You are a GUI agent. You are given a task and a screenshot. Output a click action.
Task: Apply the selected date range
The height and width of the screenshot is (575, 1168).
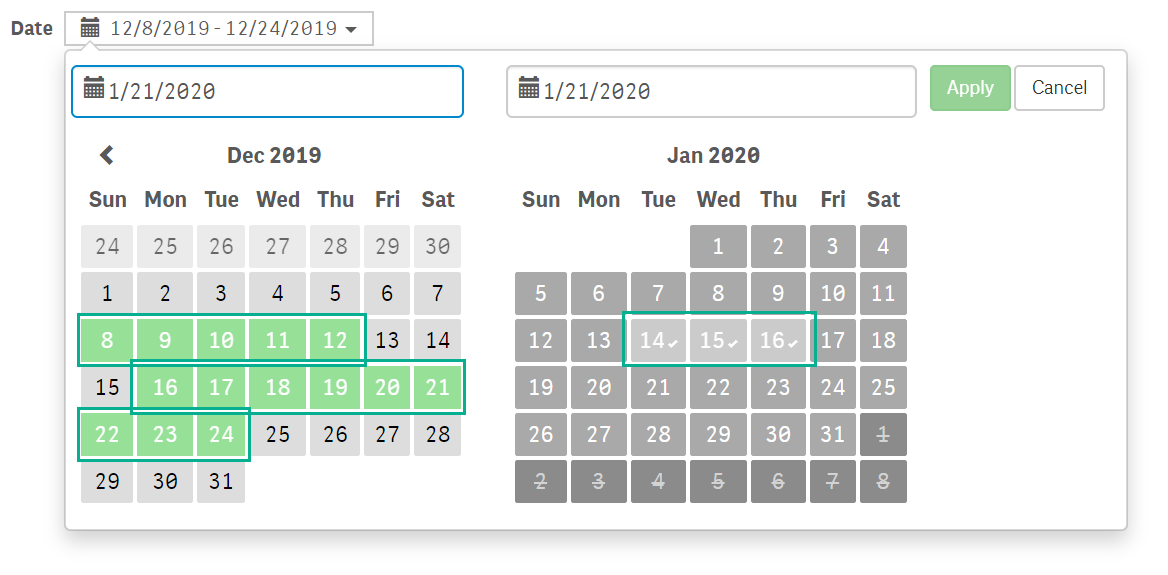point(970,88)
